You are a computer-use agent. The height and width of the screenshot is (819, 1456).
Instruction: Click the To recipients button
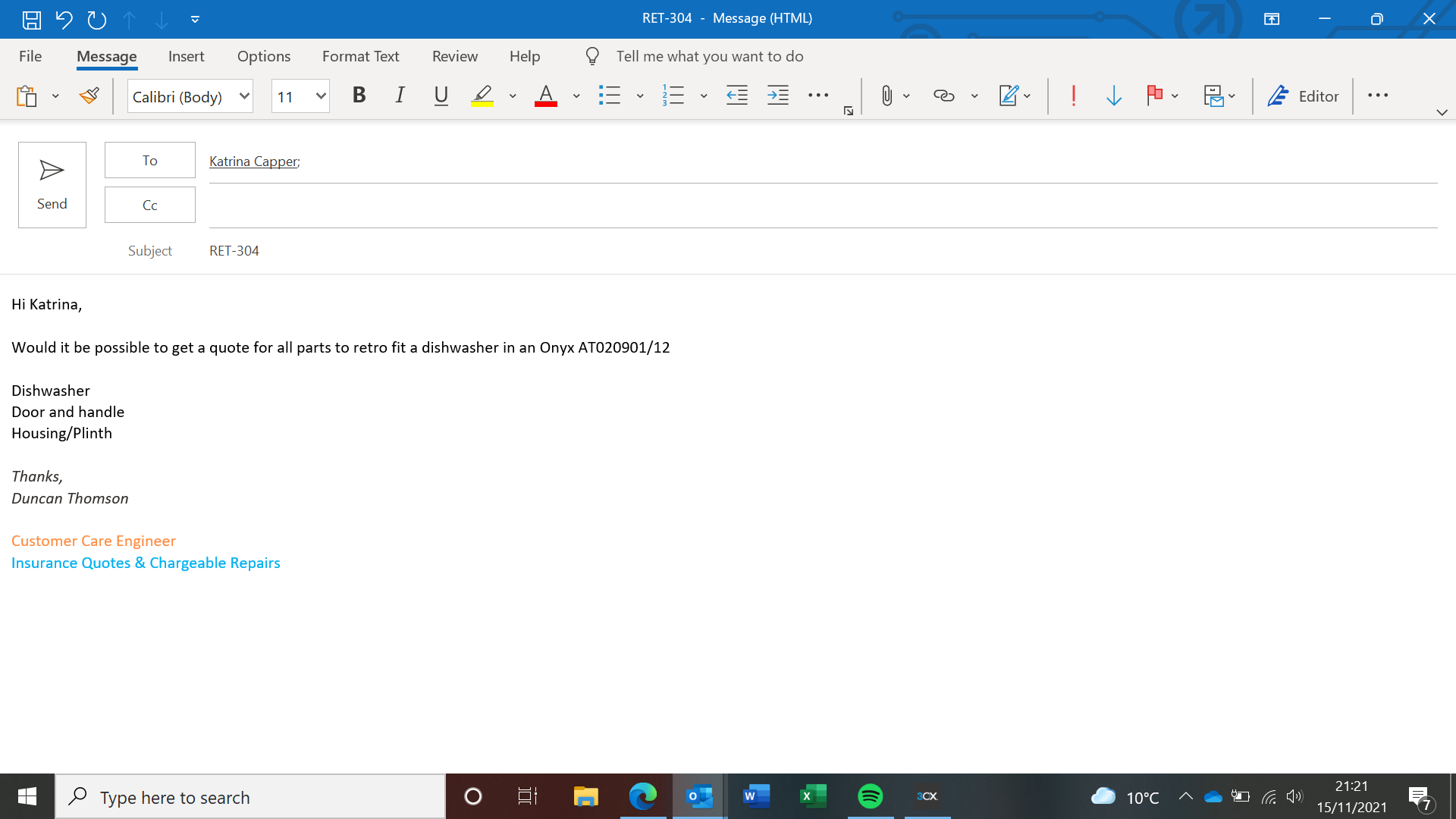tap(149, 160)
